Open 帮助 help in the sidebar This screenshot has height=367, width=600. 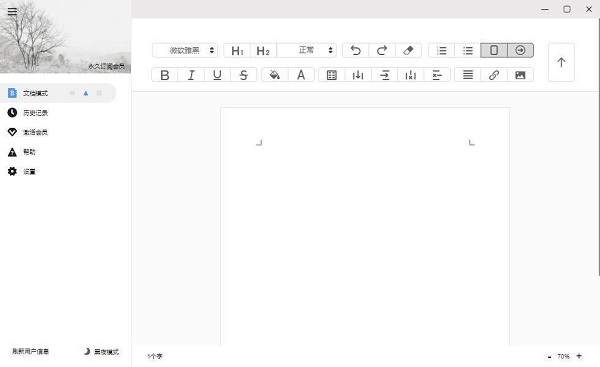click(21, 152)
